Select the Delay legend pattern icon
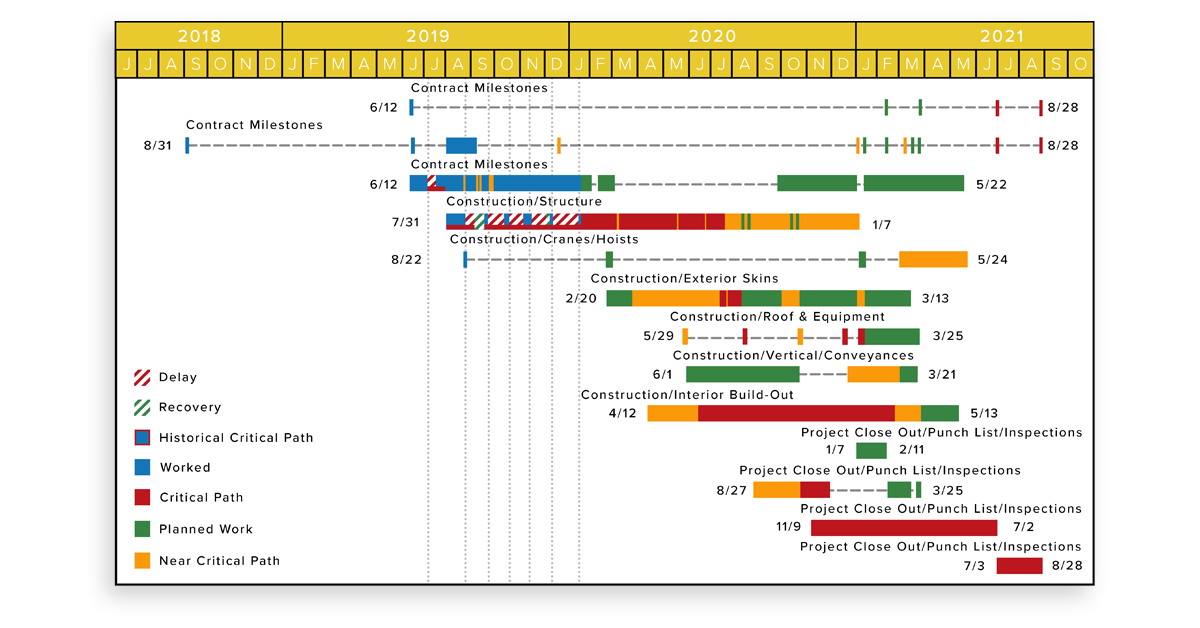Image resolution: width=1200 pixels, height=628 pixels. coord(140,377)
